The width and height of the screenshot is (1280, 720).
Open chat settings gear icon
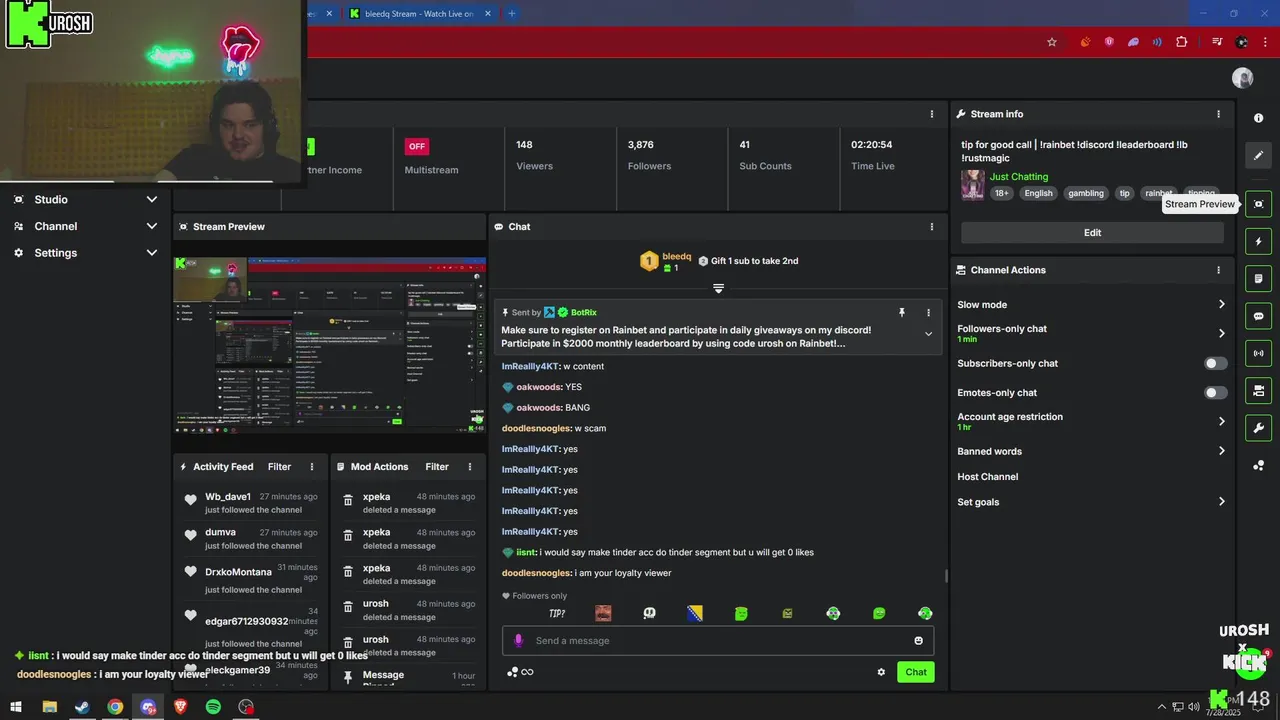(881, 672)
